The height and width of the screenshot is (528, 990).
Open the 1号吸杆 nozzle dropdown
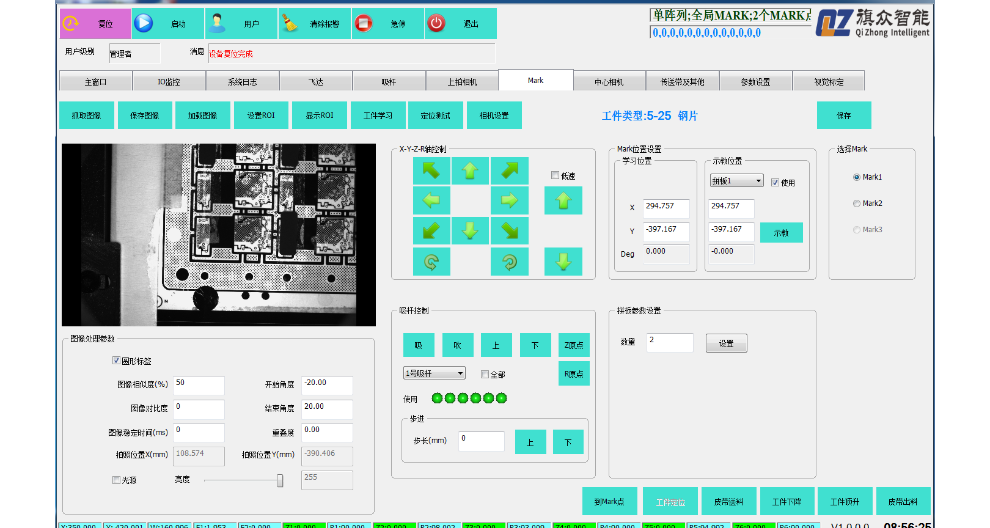pyautogui.click(x=434, y=373)
